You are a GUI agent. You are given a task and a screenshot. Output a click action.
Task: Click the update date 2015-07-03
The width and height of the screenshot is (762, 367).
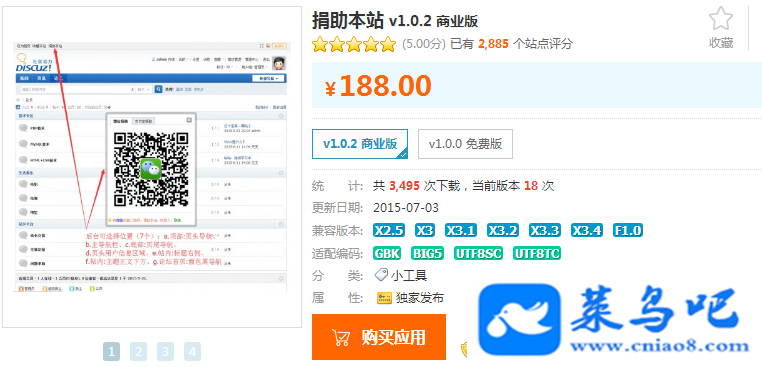[x=406, y=208]
